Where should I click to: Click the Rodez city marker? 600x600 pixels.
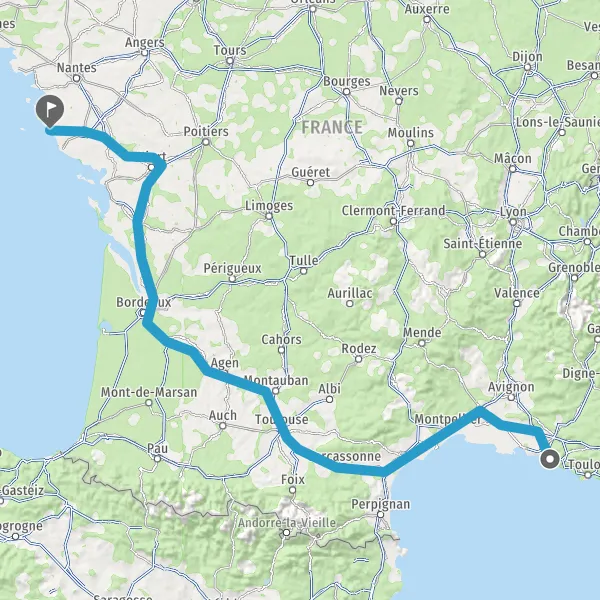(359, 359)
